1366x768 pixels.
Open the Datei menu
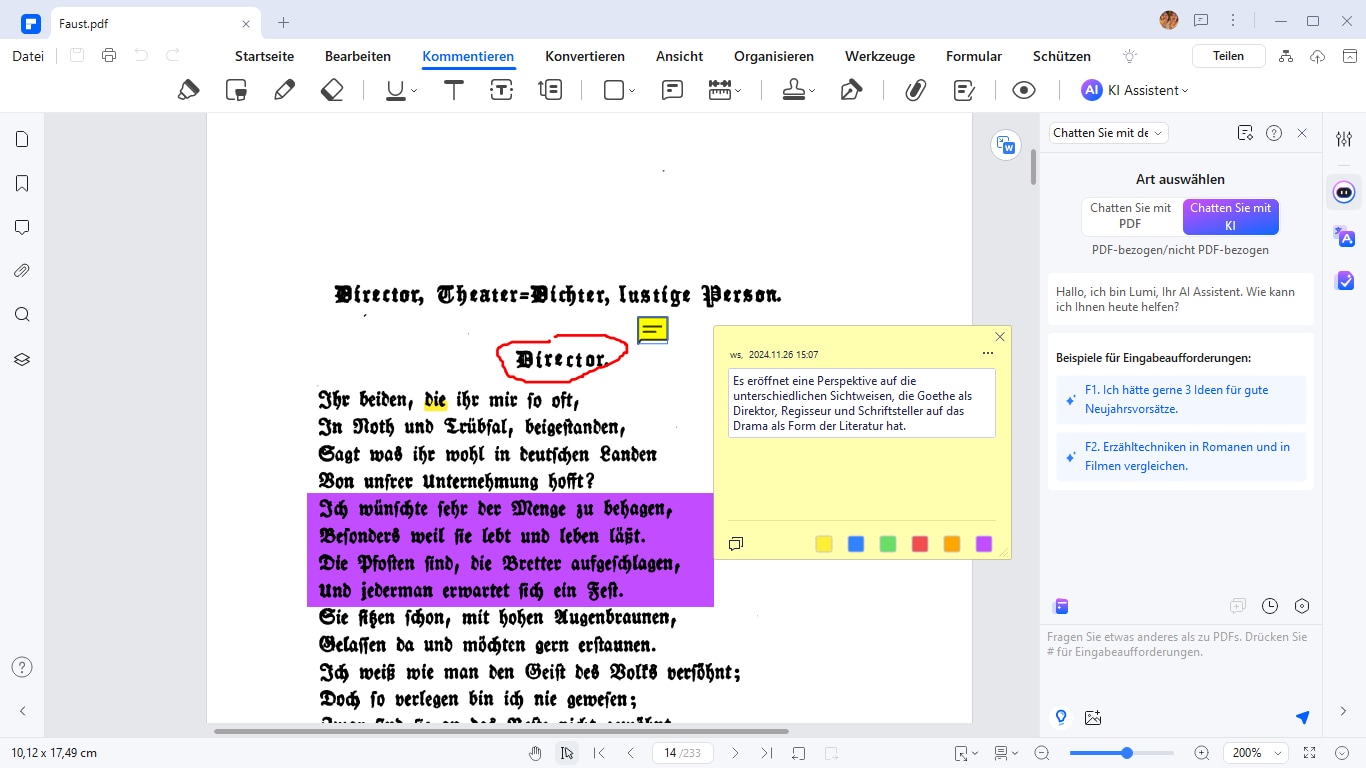(x=28, y=56)
